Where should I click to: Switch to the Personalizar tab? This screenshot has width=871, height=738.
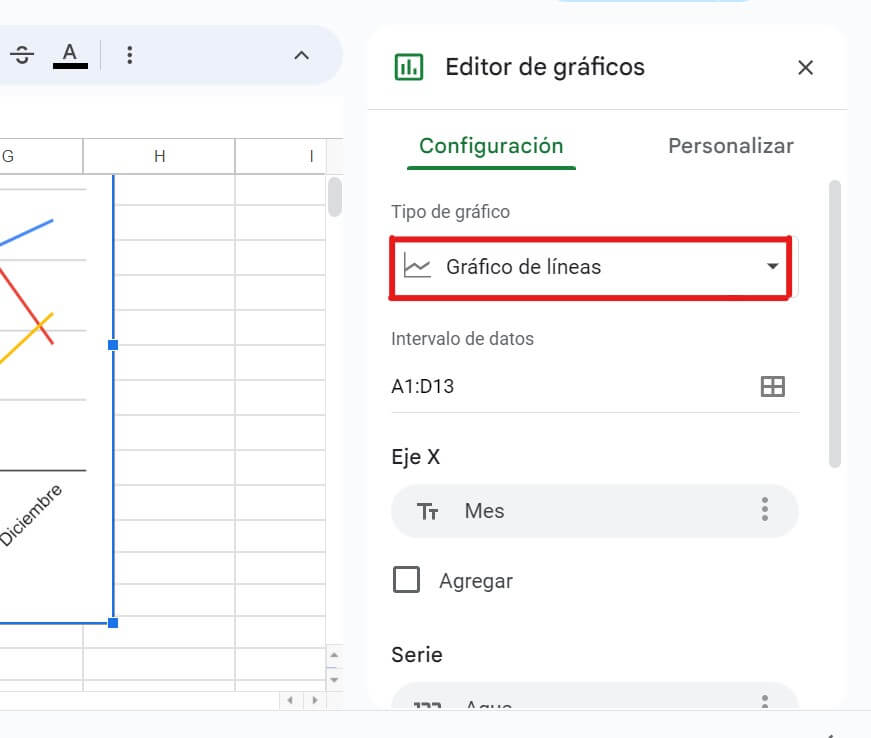point(729,146)
